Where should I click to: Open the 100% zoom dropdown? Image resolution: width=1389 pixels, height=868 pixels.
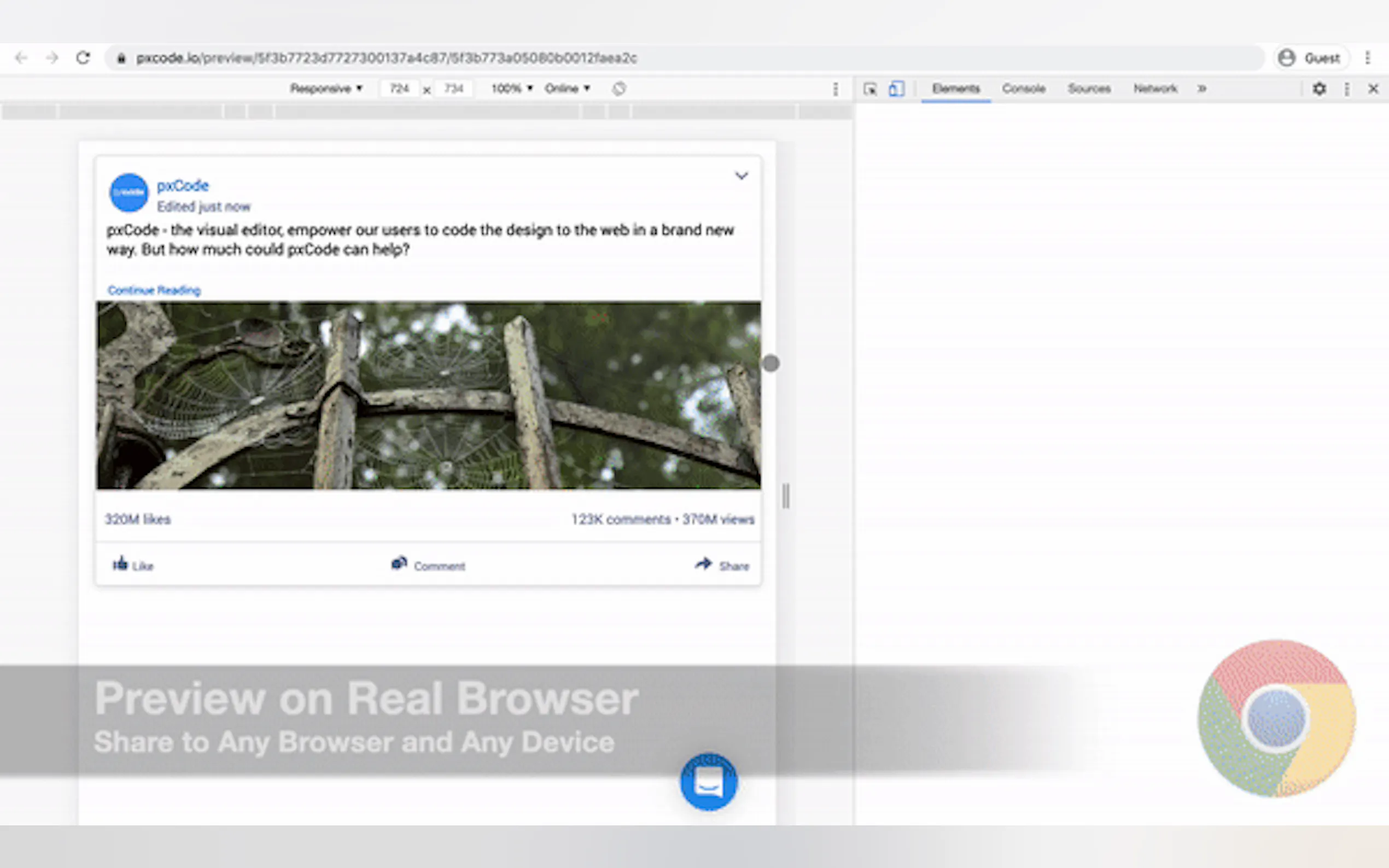[511, 89]
